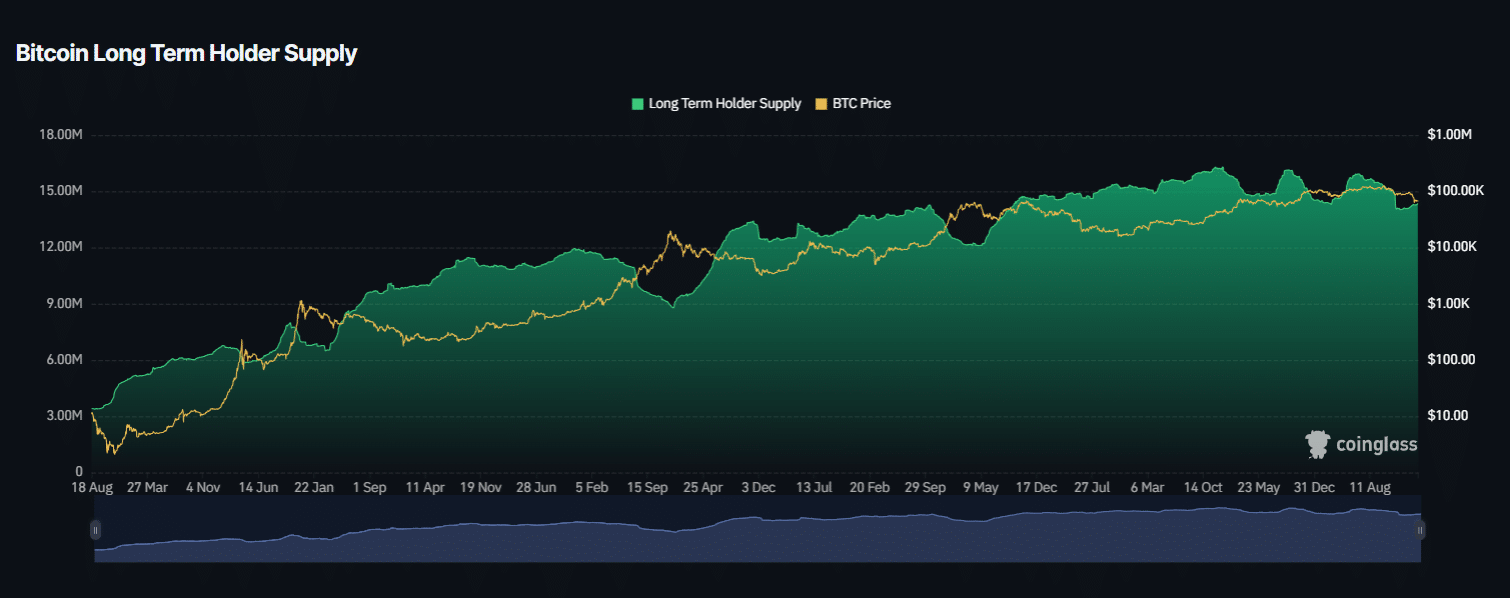Click the $1.00M right axis label
Image resolution: width=1510 pixels, height=598 pixels.
tap(1451, 135)
